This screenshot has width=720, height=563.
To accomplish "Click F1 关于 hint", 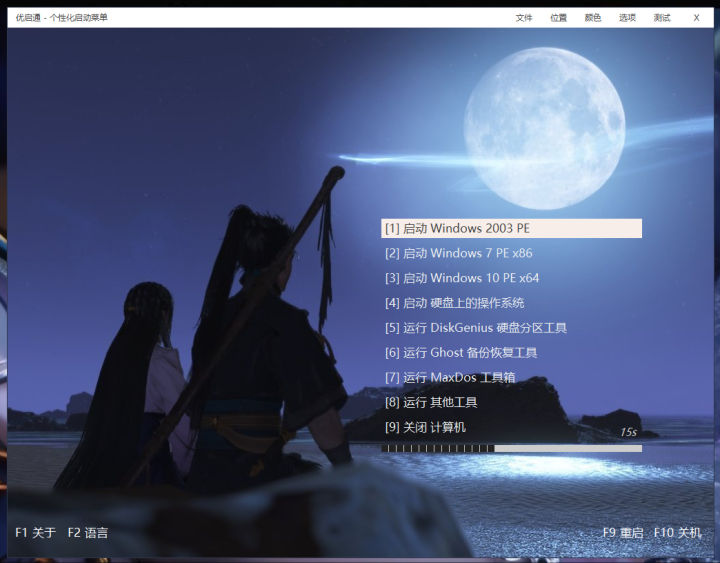I will (35, 533).
